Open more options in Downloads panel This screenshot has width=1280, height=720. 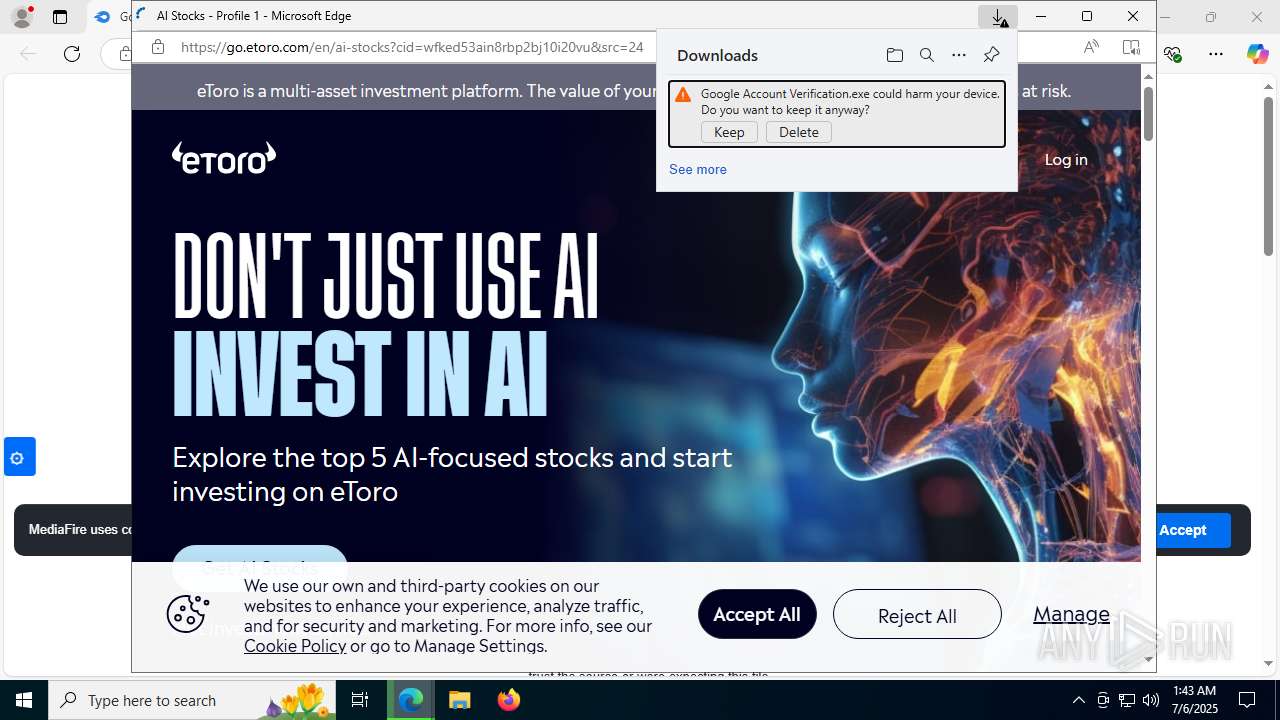tap(959, 55)
